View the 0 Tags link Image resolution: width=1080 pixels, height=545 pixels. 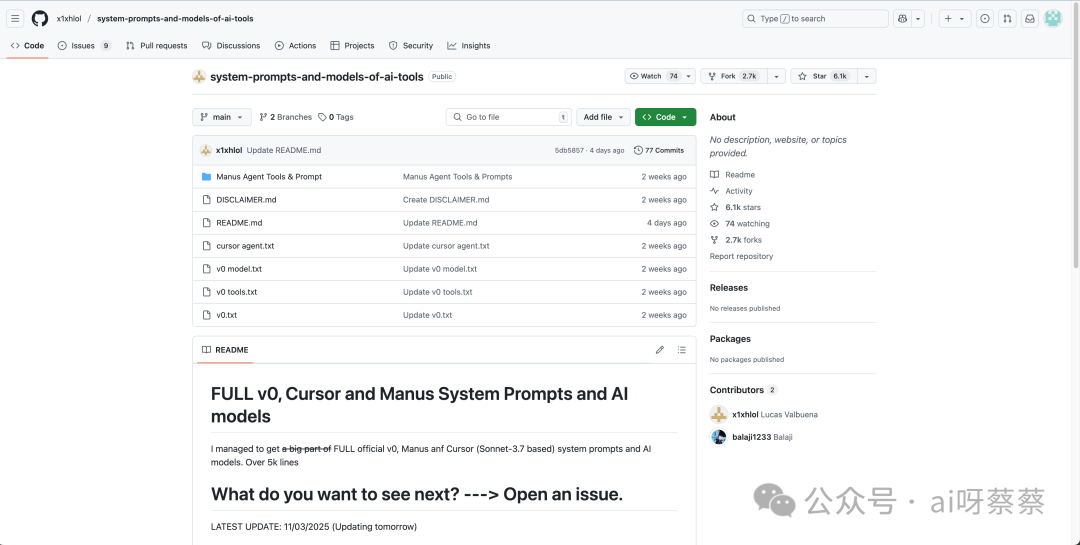coord(336,117)
